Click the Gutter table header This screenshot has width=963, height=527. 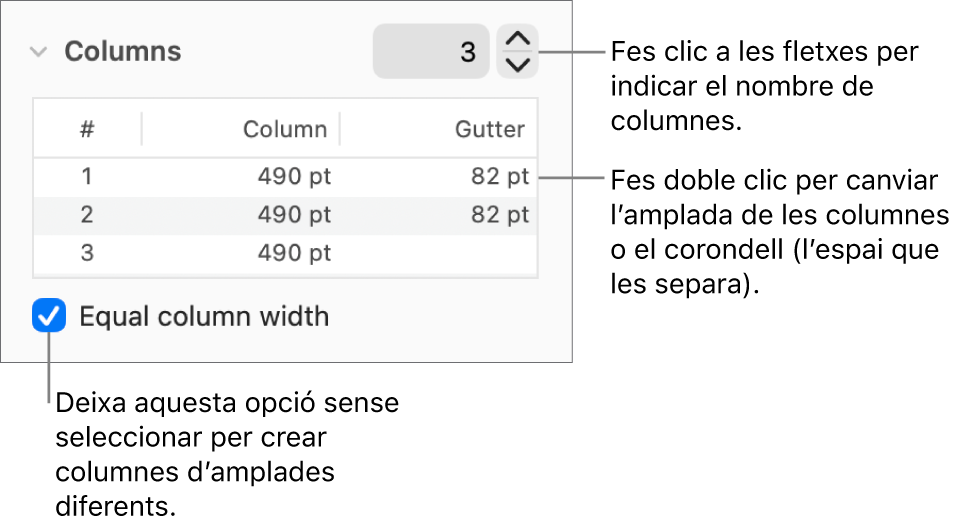(490, 129)
